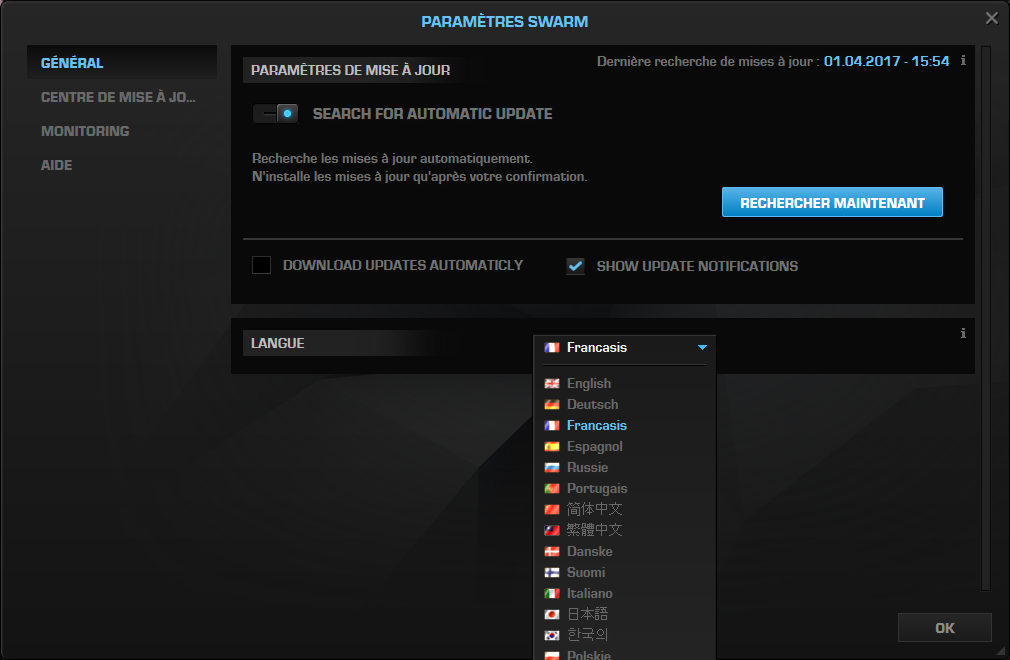Click the info icon beside last update date
The height and width of the screenshot is (660, 1010).
click(963, 61)
